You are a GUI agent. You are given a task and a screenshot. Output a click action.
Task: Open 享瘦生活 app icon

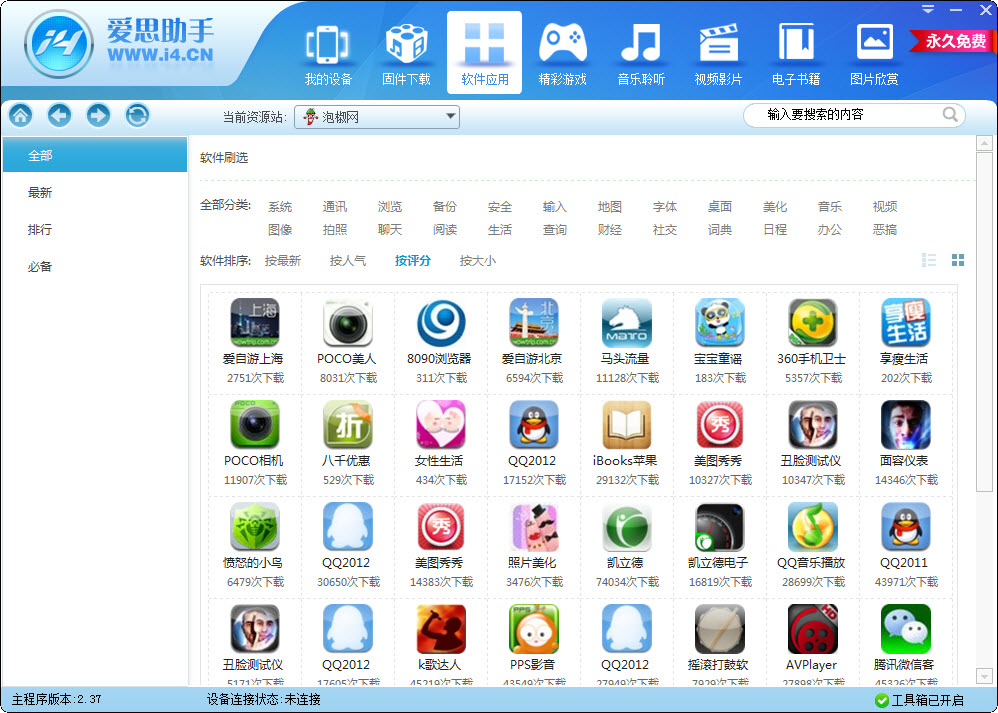(906, 323)
